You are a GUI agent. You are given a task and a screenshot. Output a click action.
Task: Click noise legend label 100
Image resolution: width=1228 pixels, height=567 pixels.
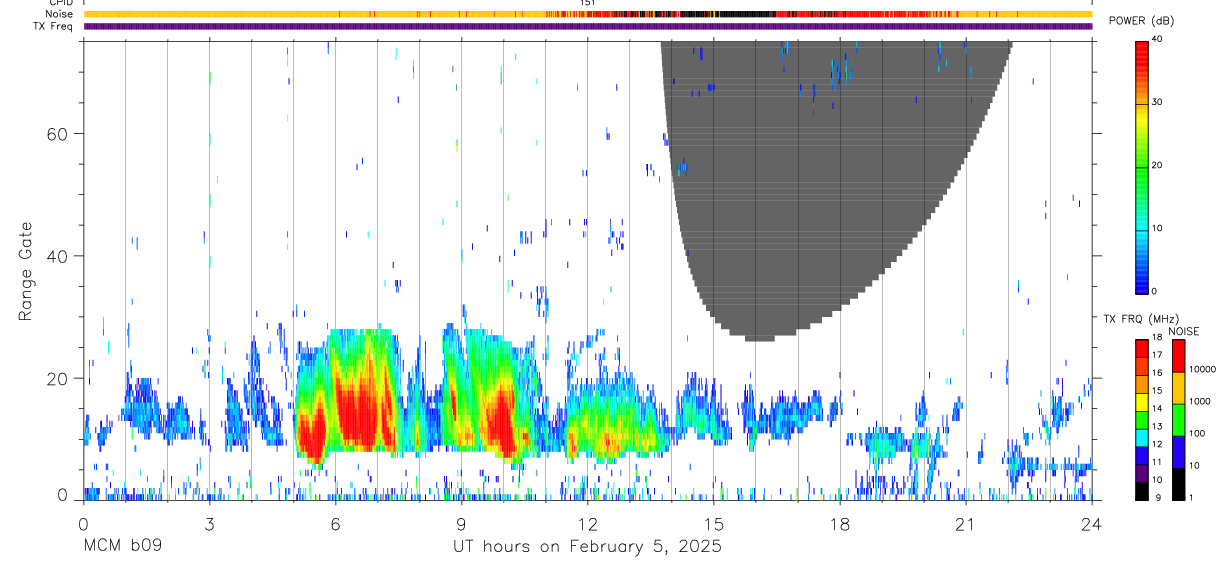point(1198,433)
